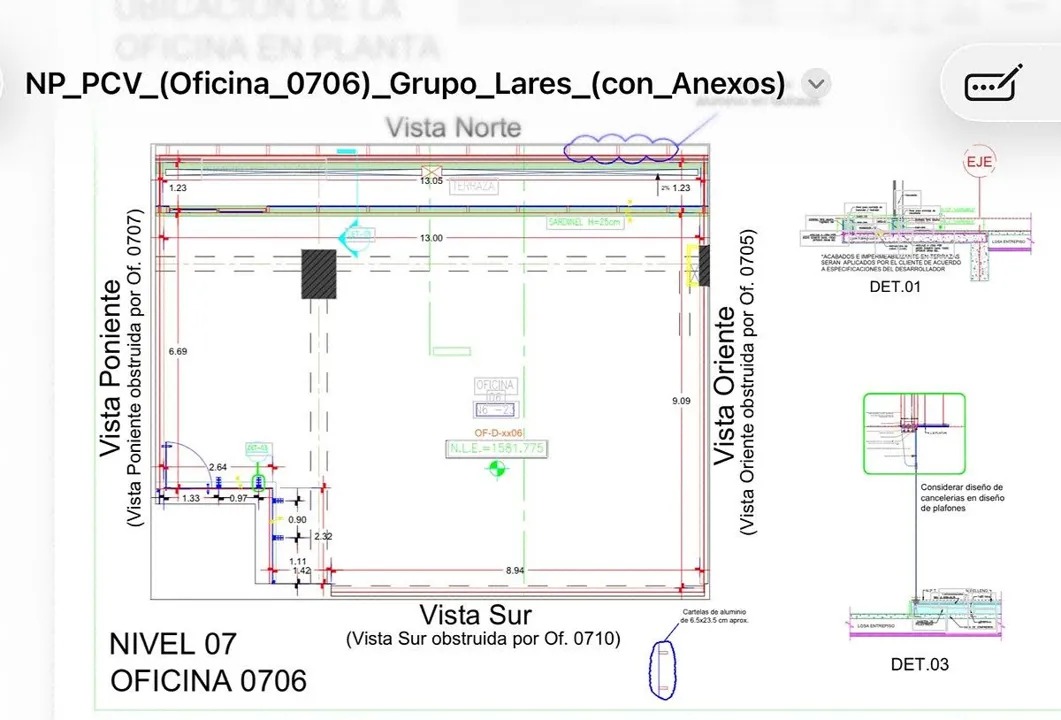Click the "SARDINEL H=25cm" green label
The height and width of the screenshot is (720, 1061).
tap(585, 223)
